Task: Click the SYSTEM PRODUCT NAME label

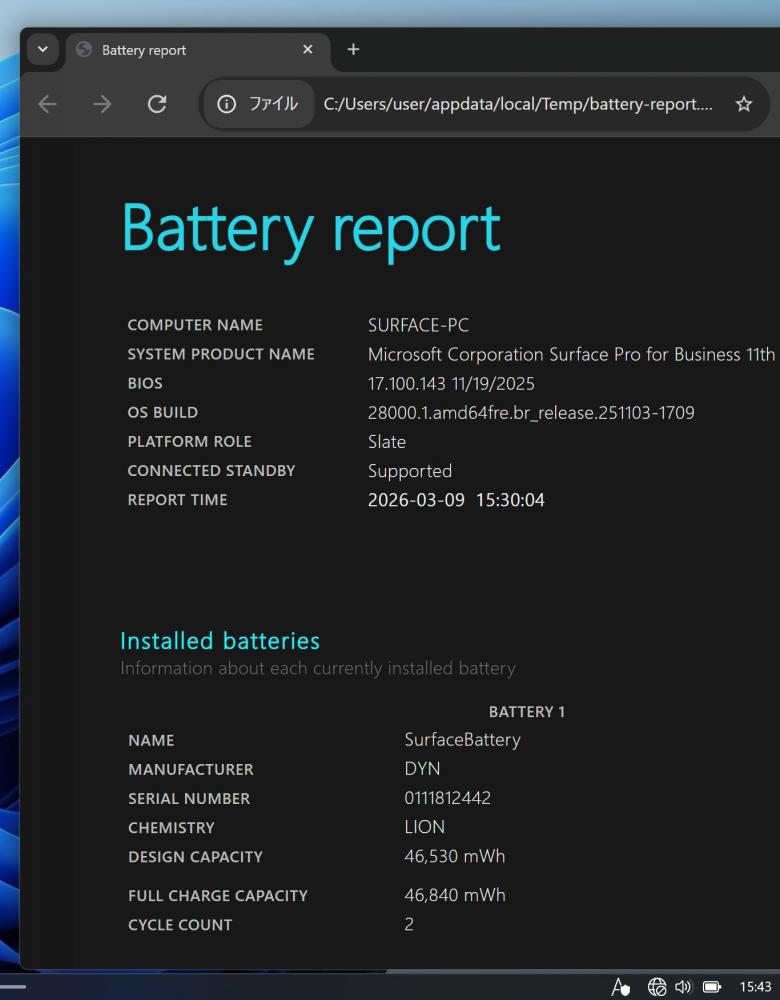Action: coord(221,354)
